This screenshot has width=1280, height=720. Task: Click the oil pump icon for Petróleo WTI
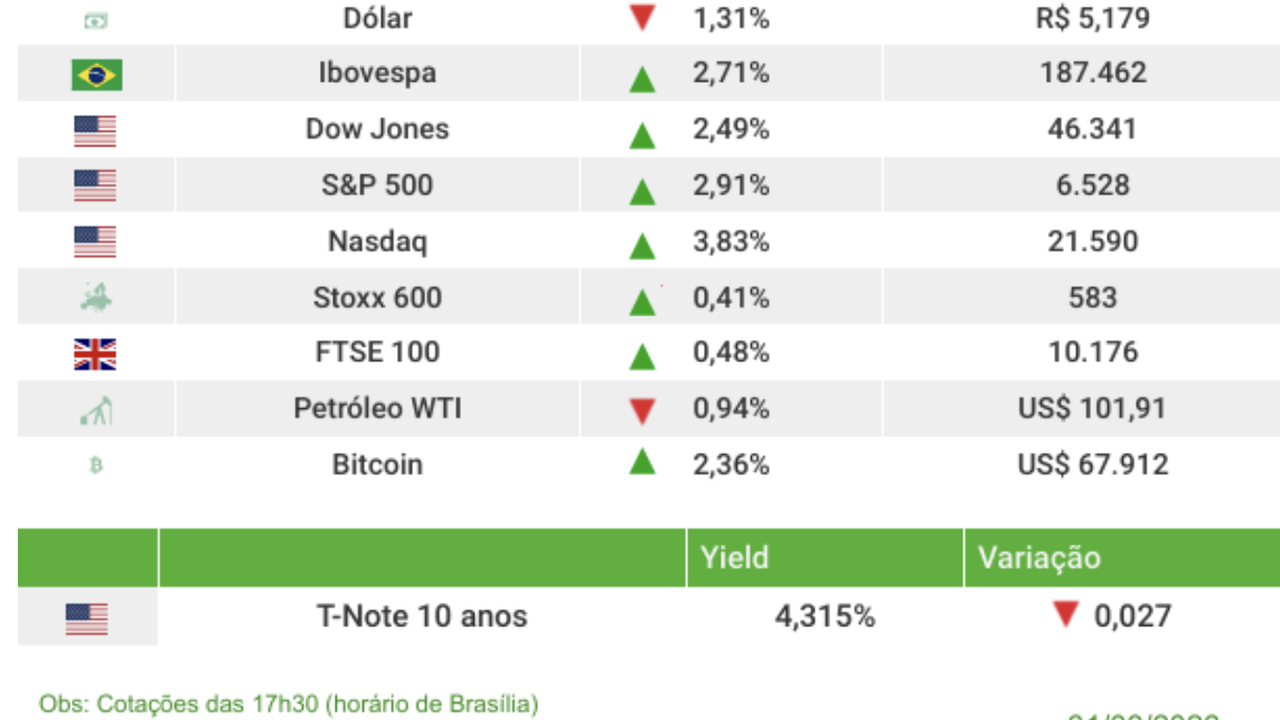point(96,410)
